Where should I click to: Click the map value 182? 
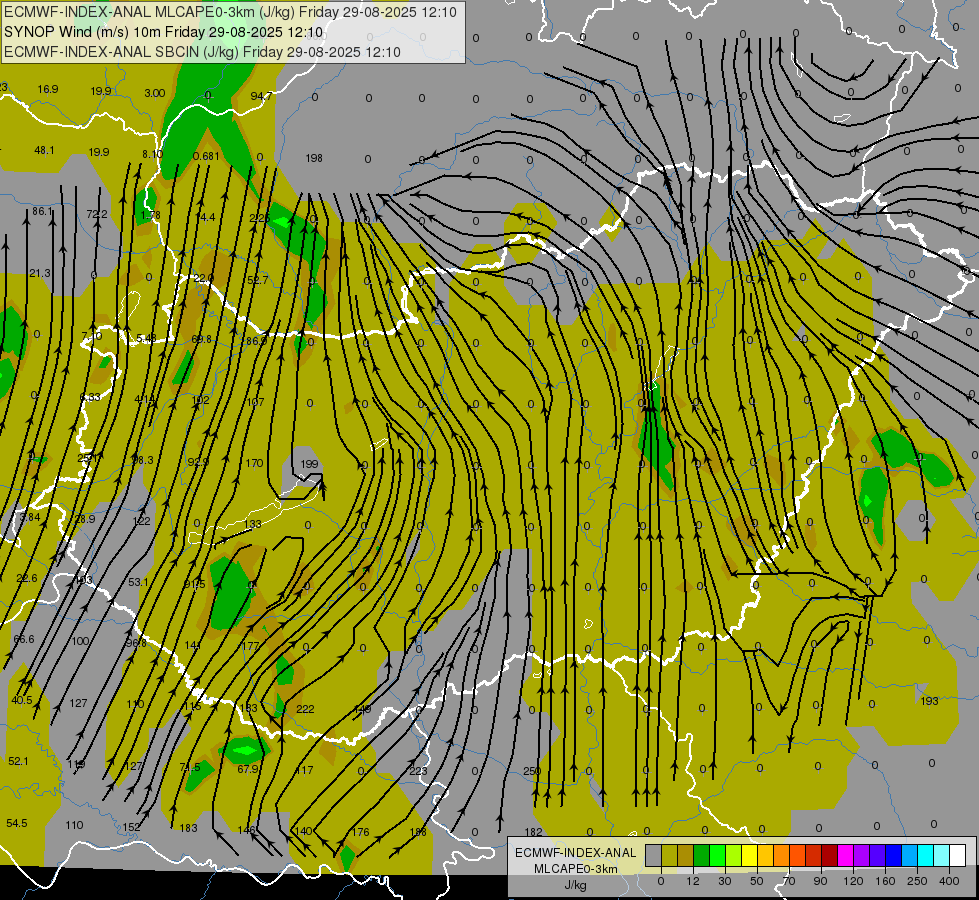click(x=533, y=832)
